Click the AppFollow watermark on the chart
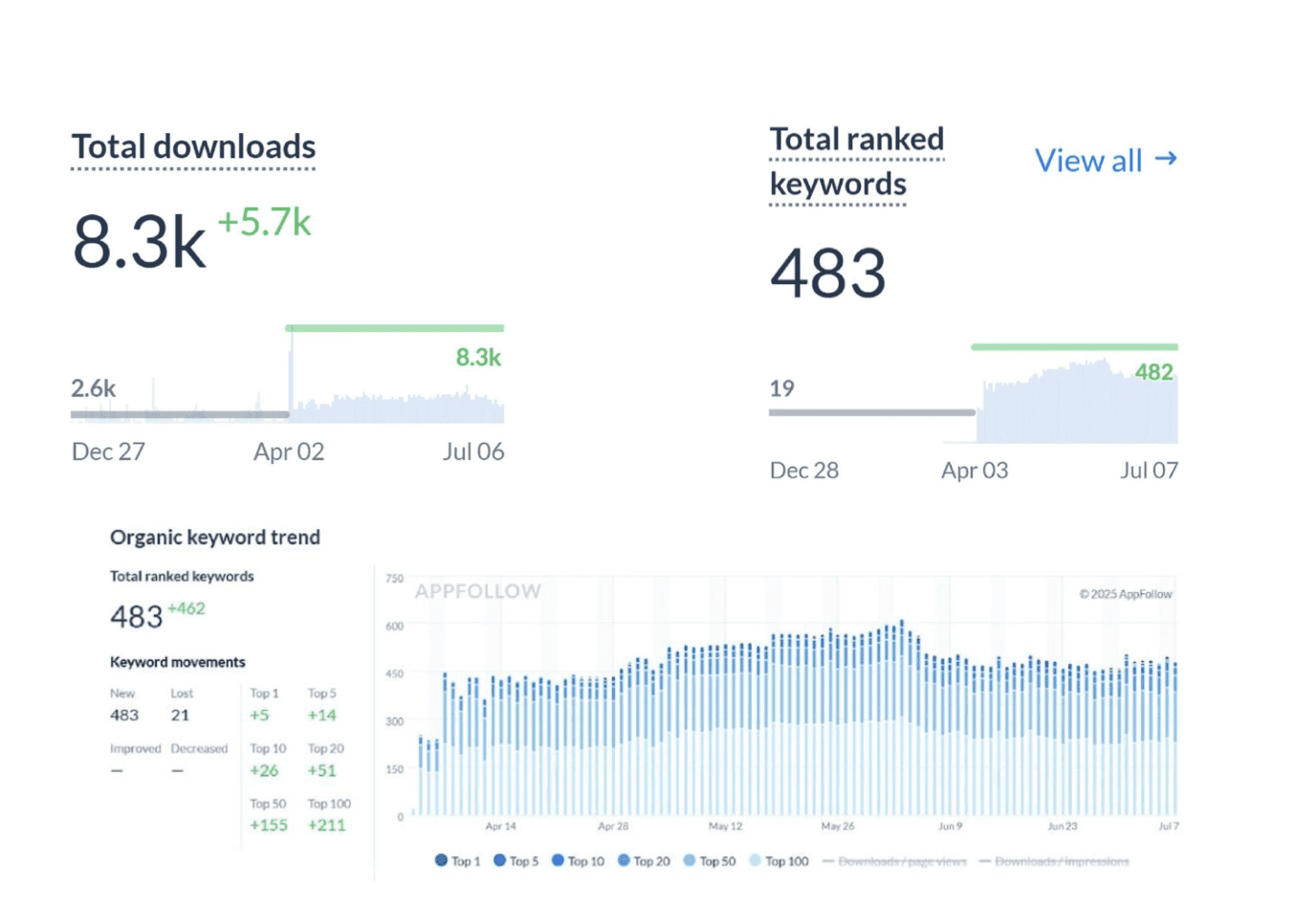Viewport: 1316px width, 901px height. (x=477, y=591)
